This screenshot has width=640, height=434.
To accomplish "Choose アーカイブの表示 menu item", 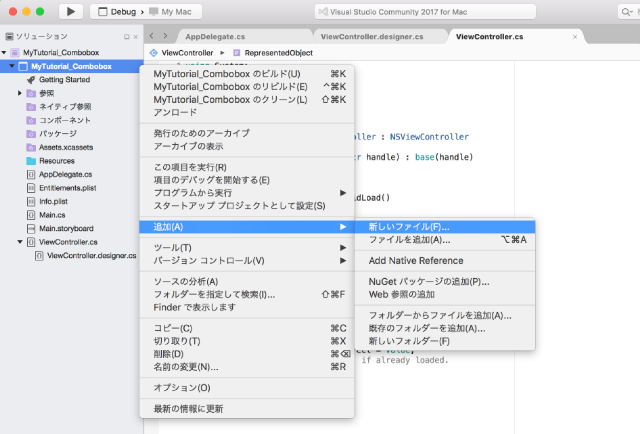I will pos(247,146).
